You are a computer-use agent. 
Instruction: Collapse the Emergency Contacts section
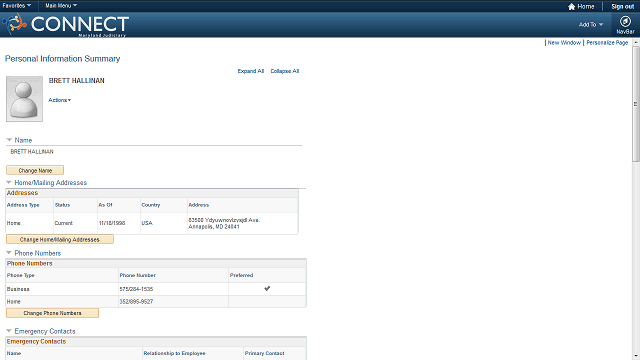(9, 331)
